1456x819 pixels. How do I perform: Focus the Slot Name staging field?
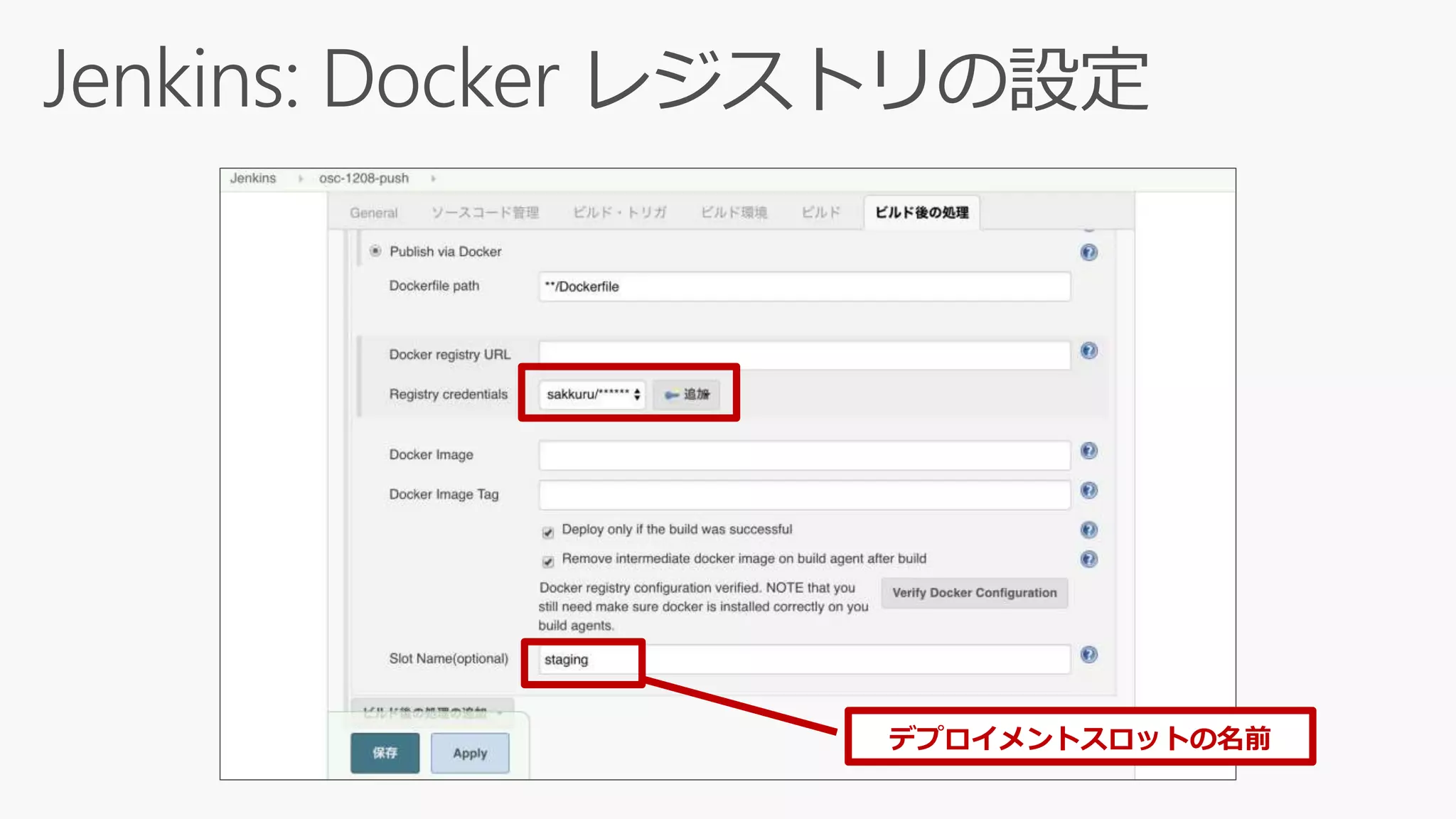804,659
